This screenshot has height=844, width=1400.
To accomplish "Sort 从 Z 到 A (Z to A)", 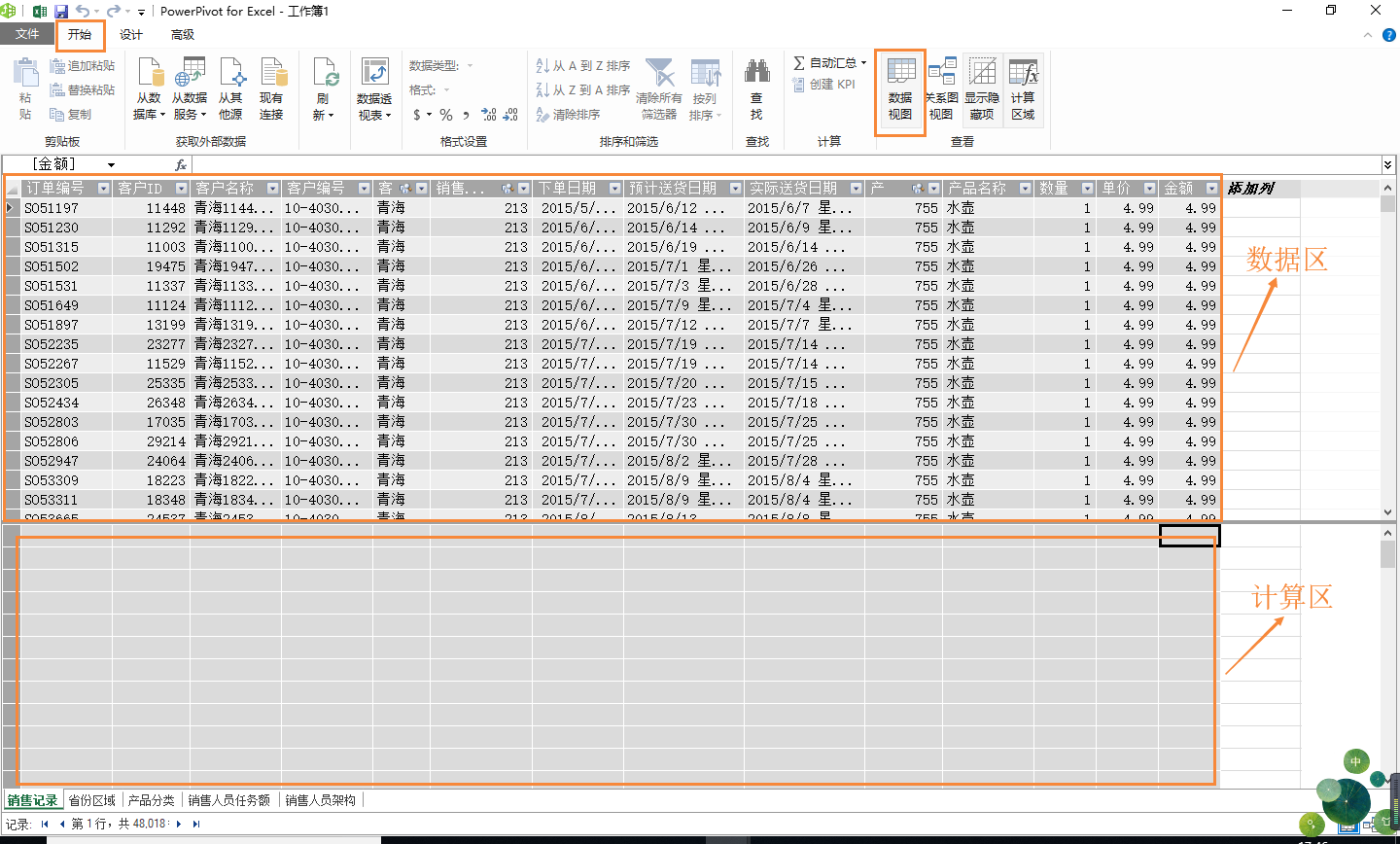I will [x=582, y=90].
